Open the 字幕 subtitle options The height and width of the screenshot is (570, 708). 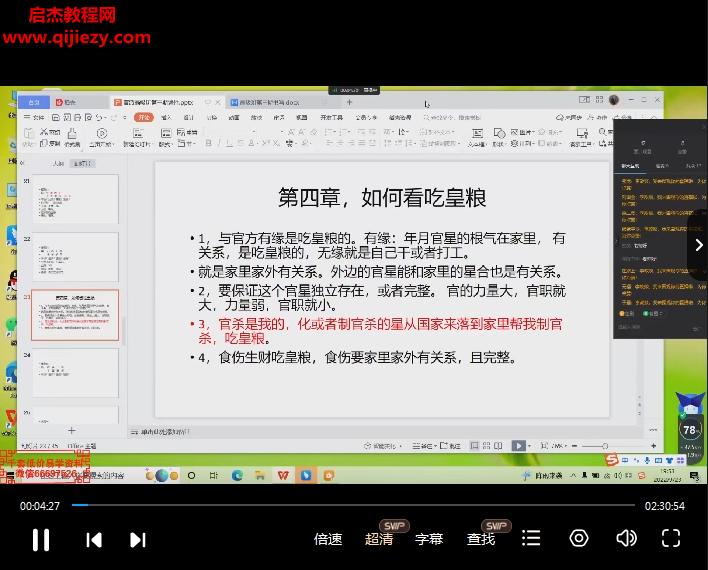429,539
